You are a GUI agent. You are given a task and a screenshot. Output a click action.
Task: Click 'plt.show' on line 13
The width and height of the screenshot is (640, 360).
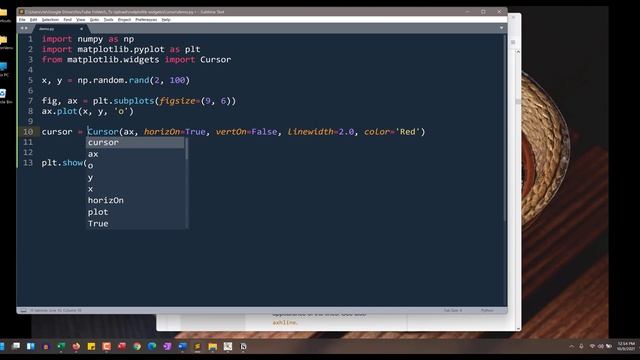[x=62, y=162]
